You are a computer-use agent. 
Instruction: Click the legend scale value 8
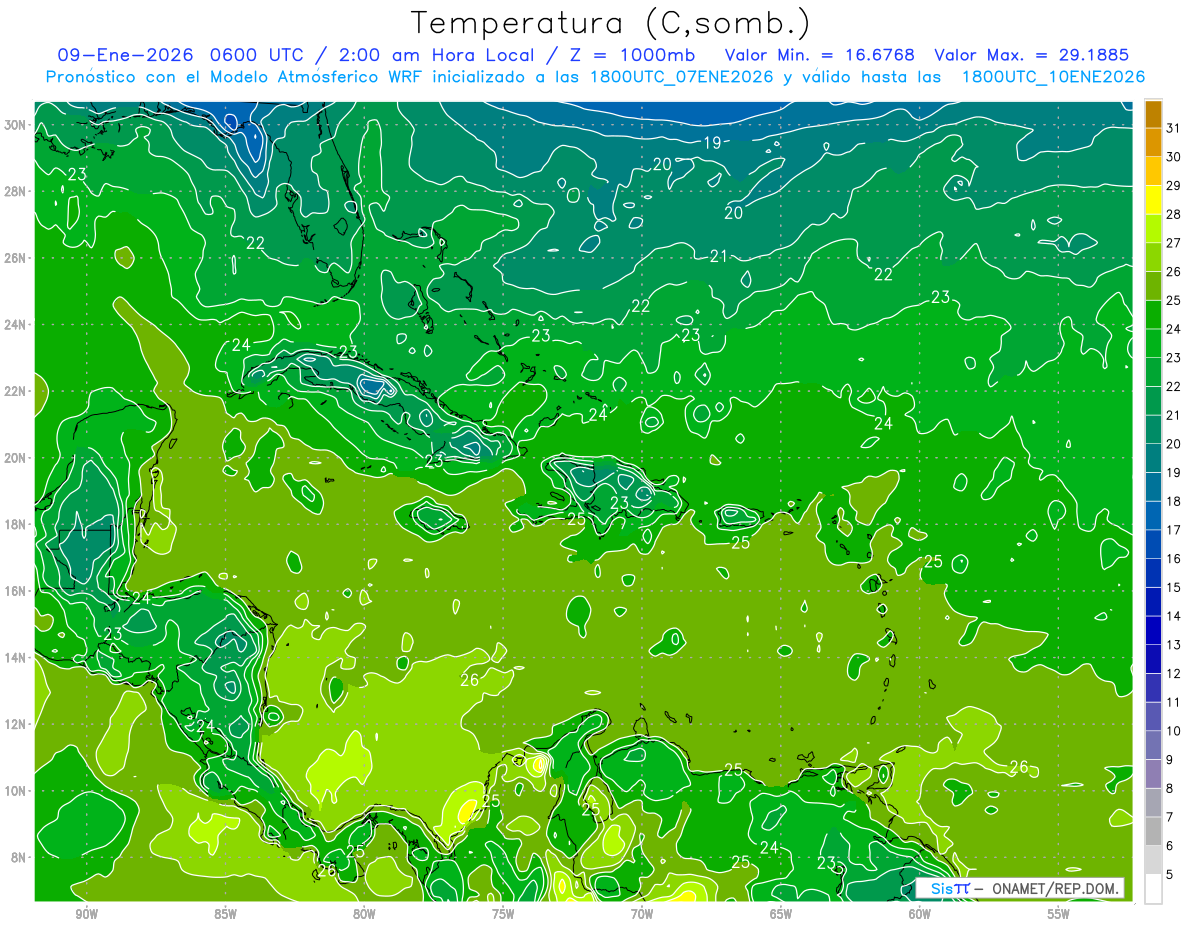(1171, 788)
